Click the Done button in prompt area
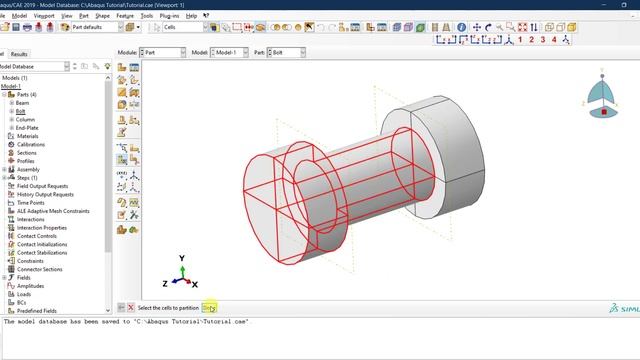Screen dimensions: 640x360 click(209, 308)
